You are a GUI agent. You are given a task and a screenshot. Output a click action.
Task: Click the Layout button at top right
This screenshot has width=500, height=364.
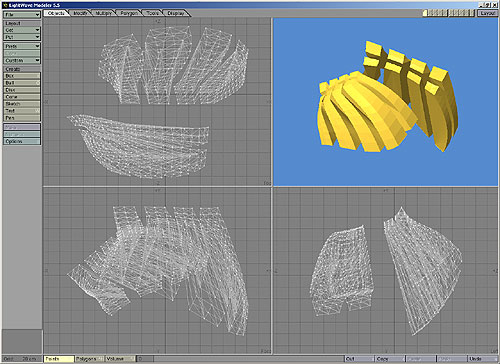click(487, 13)
